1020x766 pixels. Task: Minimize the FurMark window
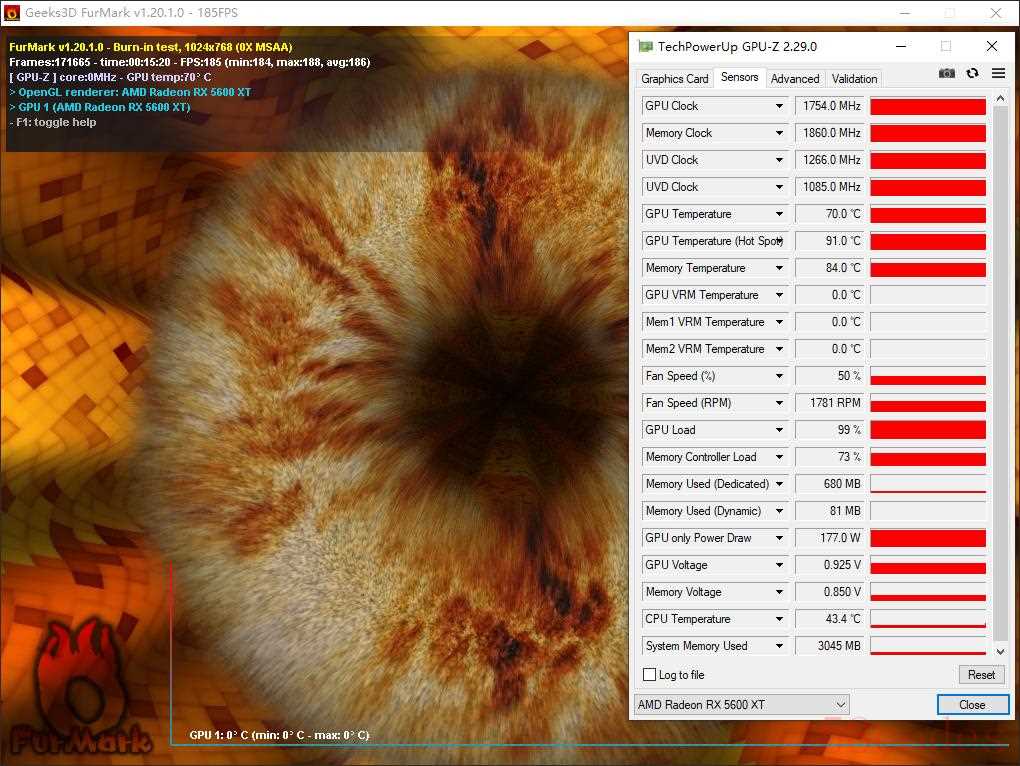(x=905, y=12)
